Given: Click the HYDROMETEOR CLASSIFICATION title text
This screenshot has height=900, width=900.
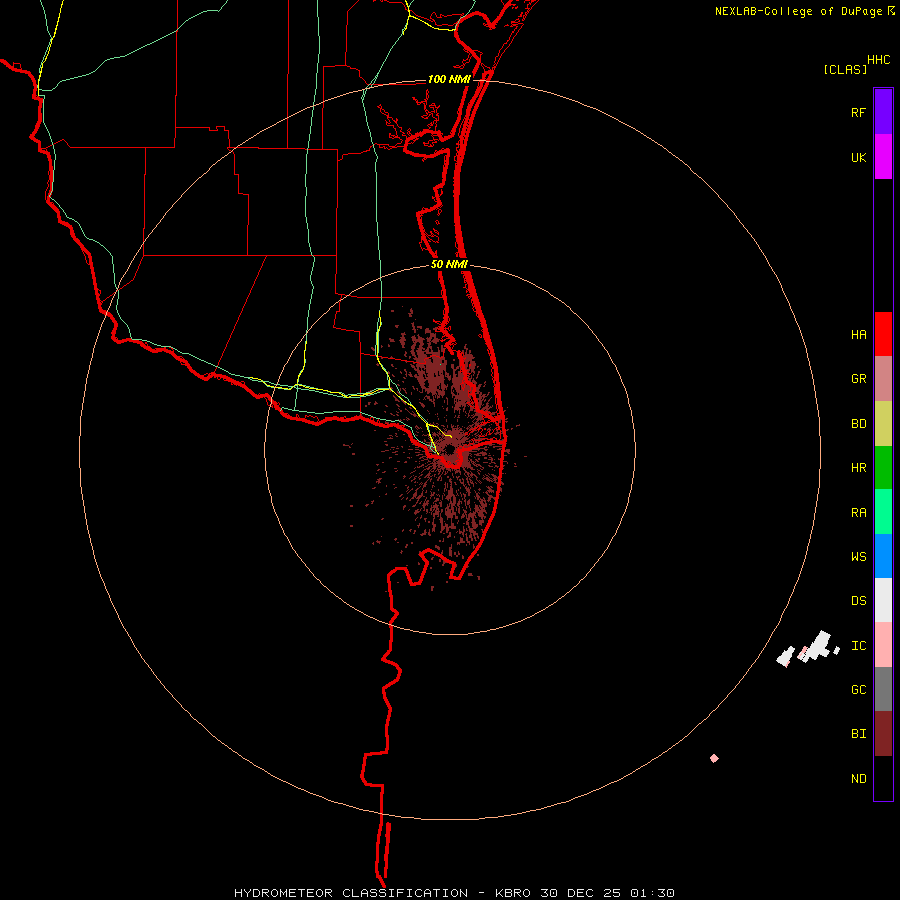Looking at the screenshot, I should click(x=351, y=893).
